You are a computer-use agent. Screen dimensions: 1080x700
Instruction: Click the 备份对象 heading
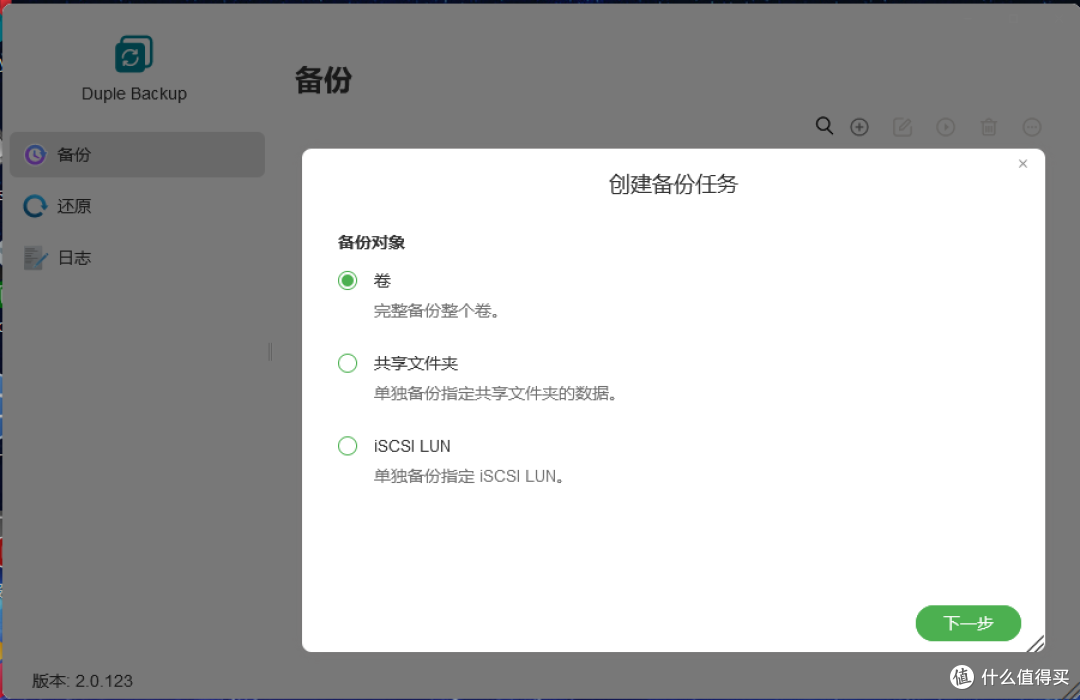coord(371,243)
